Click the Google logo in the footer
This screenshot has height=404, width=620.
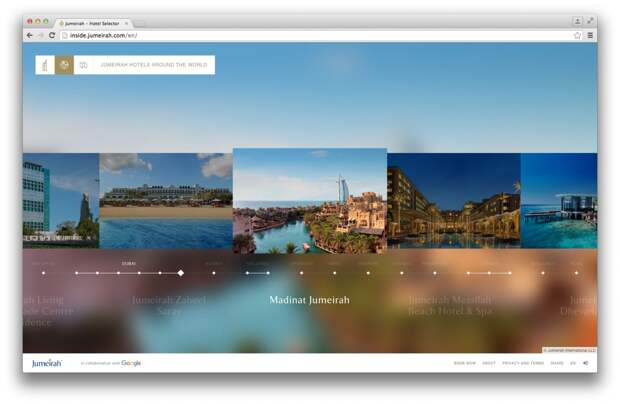coord(131,363)
